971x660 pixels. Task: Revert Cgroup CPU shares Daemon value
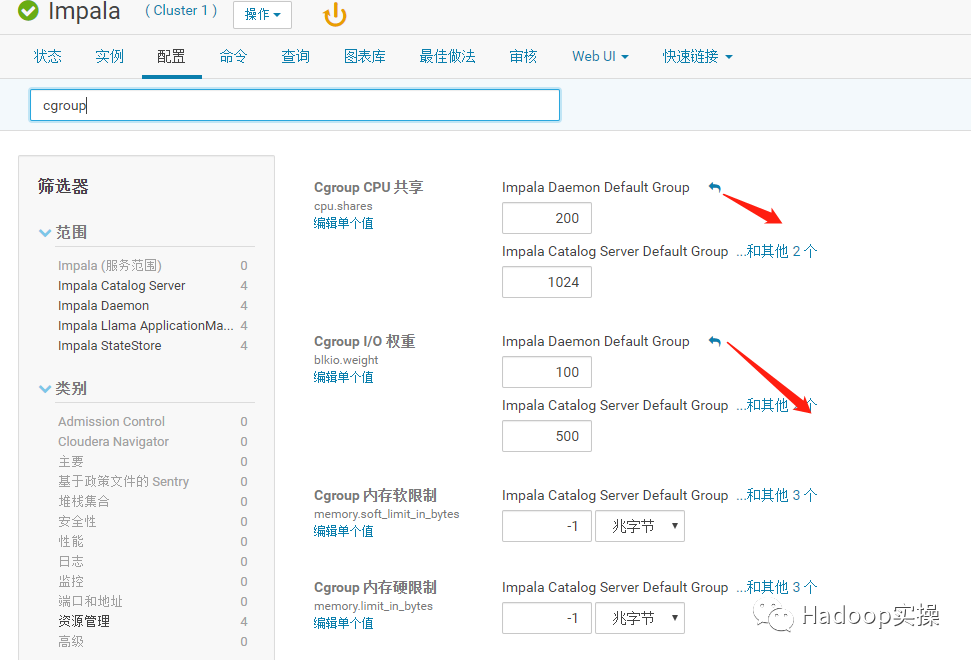pos(715,187)
